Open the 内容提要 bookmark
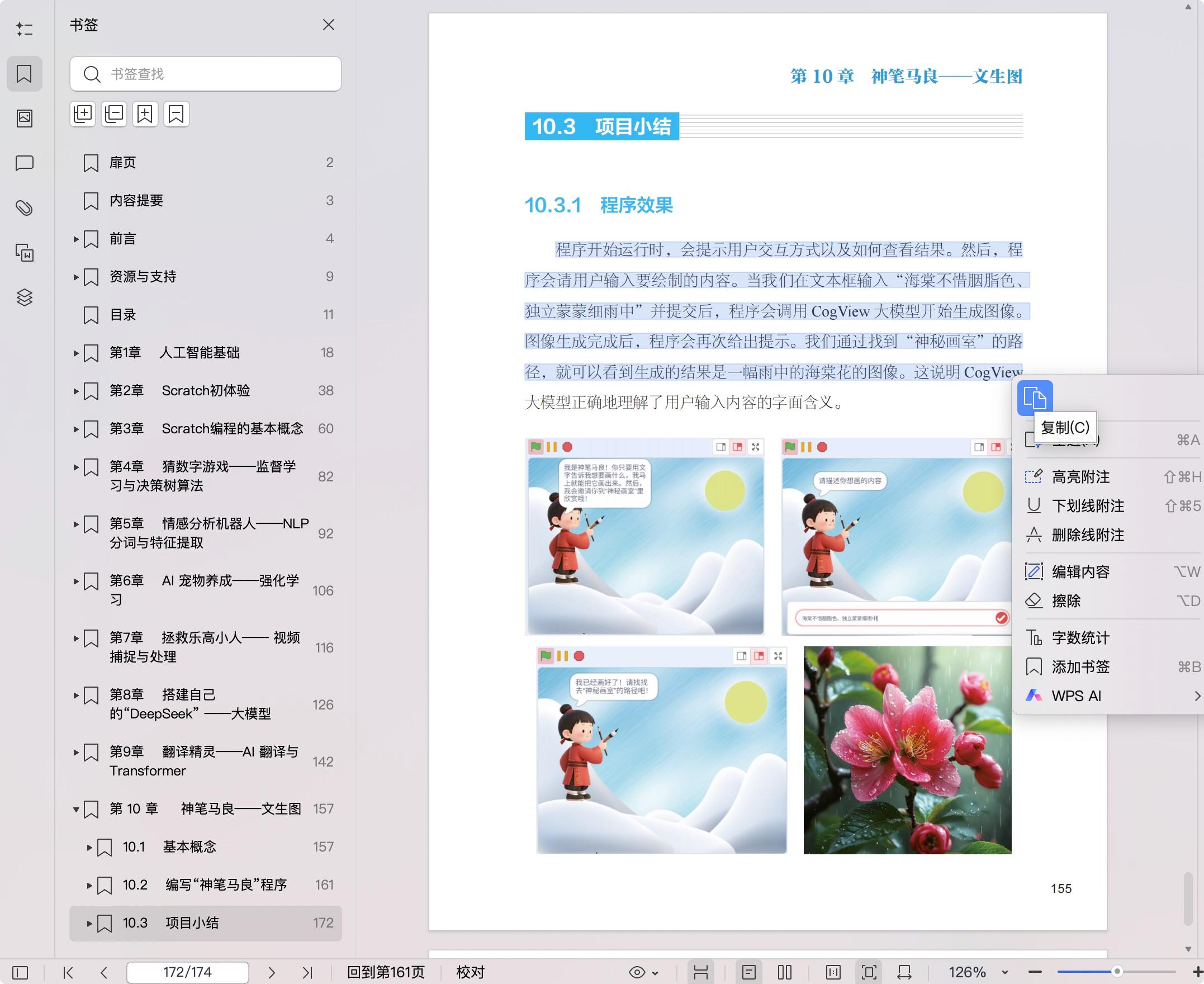1204x984 pixels. tap(206, 201)
